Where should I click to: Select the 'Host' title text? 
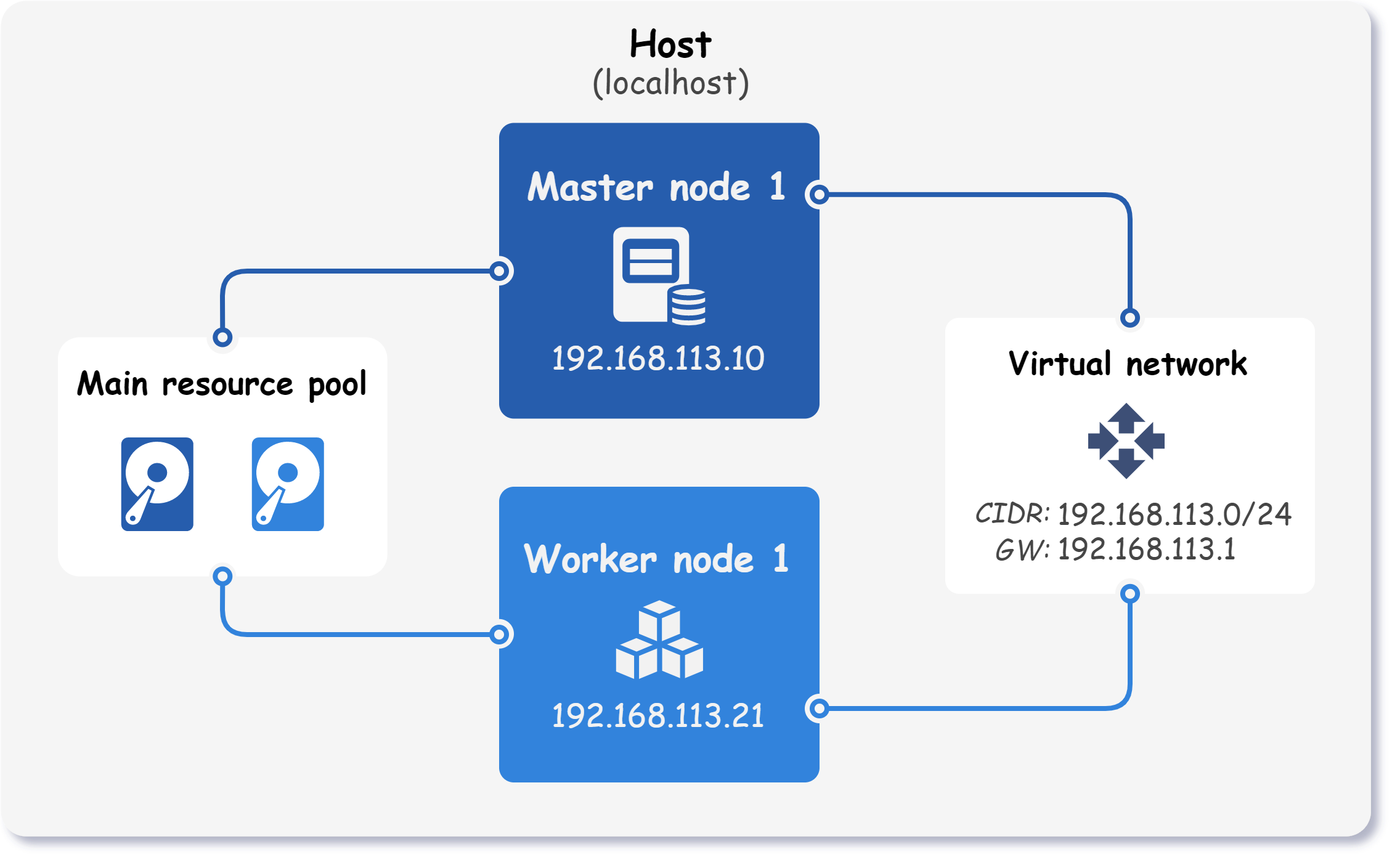[x=670, y=44]
